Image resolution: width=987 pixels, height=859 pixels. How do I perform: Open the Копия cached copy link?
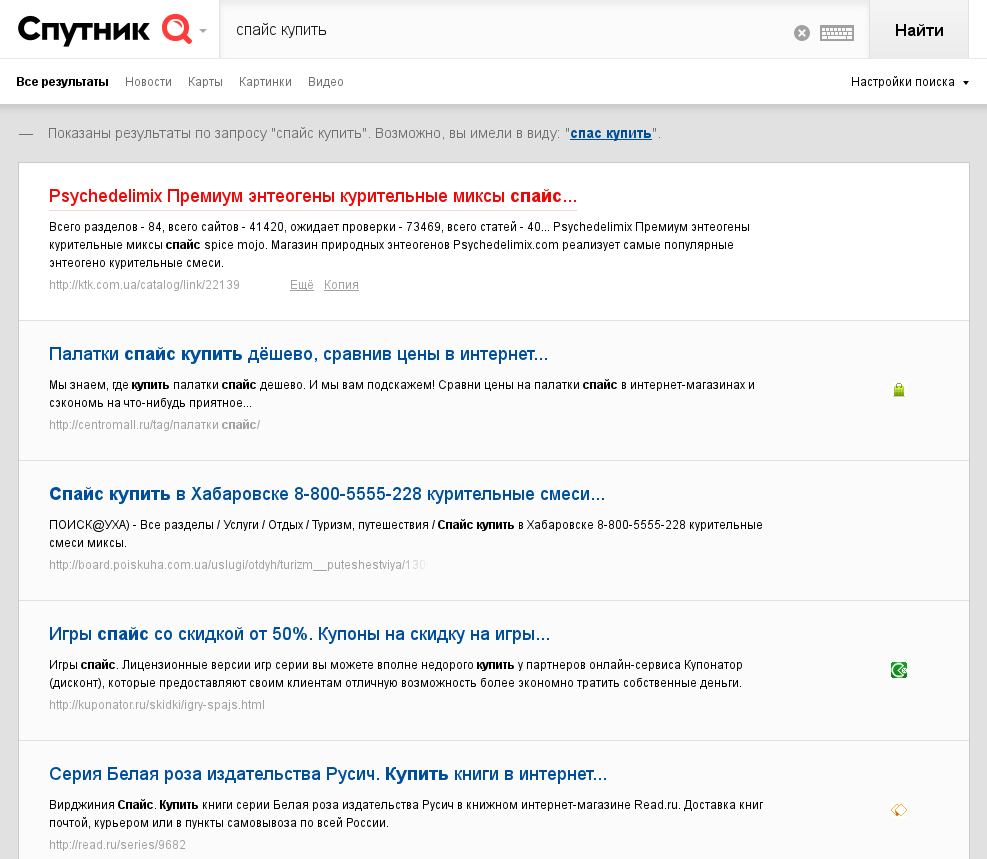[341, 284]
